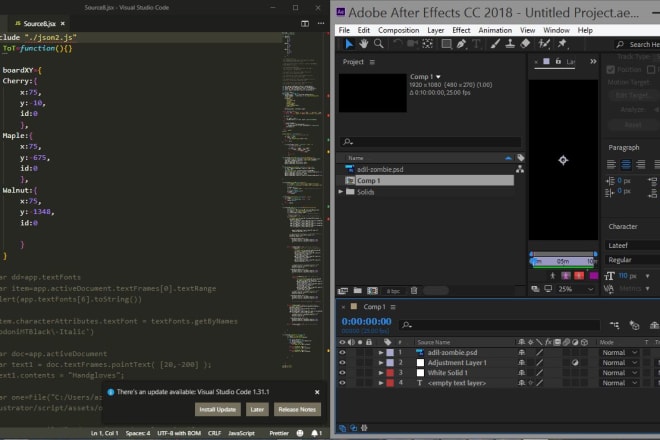660x440 pixels.
Task: Open the Animation menu
Action: pos(495,30)
